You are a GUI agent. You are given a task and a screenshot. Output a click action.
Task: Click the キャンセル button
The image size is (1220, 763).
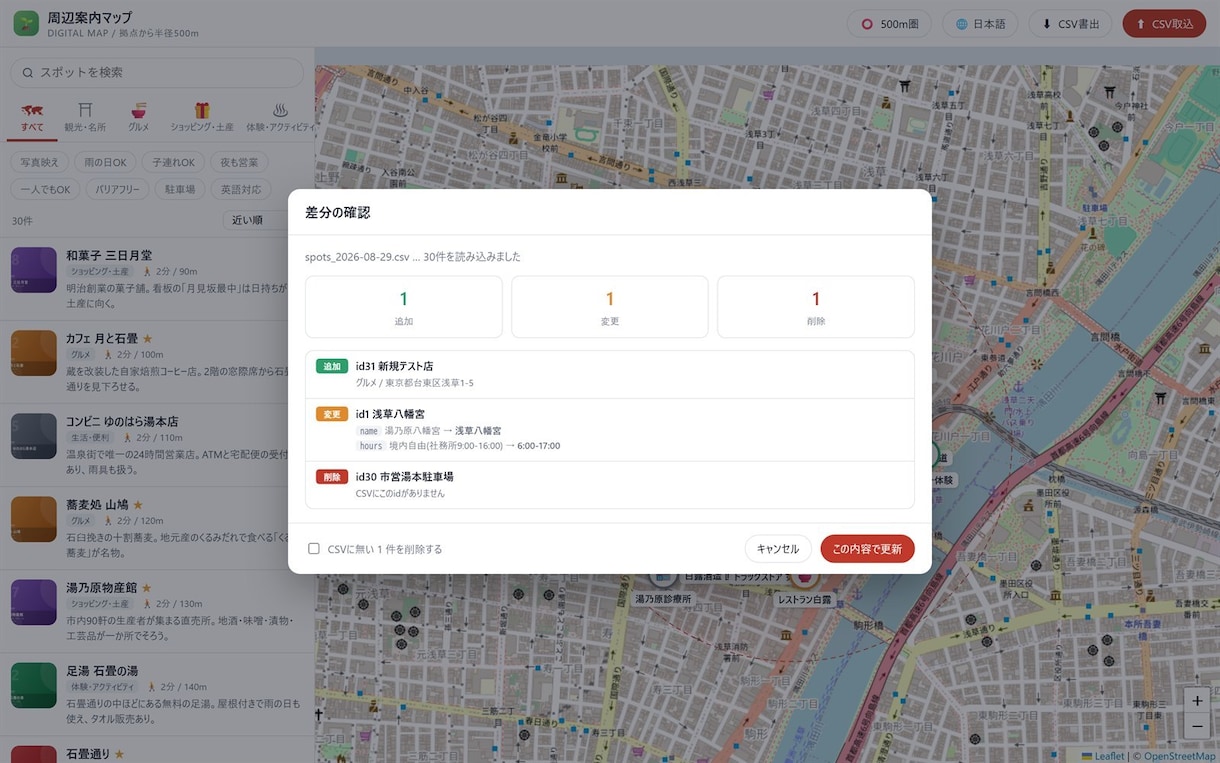click(x=778, y=549)
